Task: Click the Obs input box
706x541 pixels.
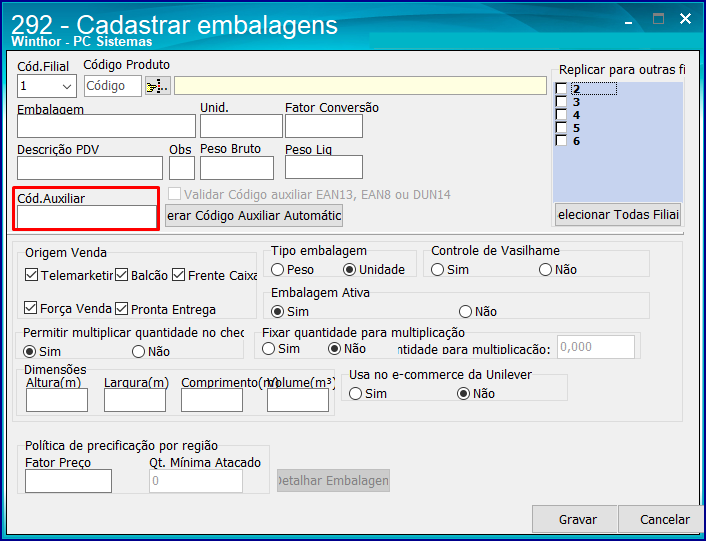Action: 182,168
